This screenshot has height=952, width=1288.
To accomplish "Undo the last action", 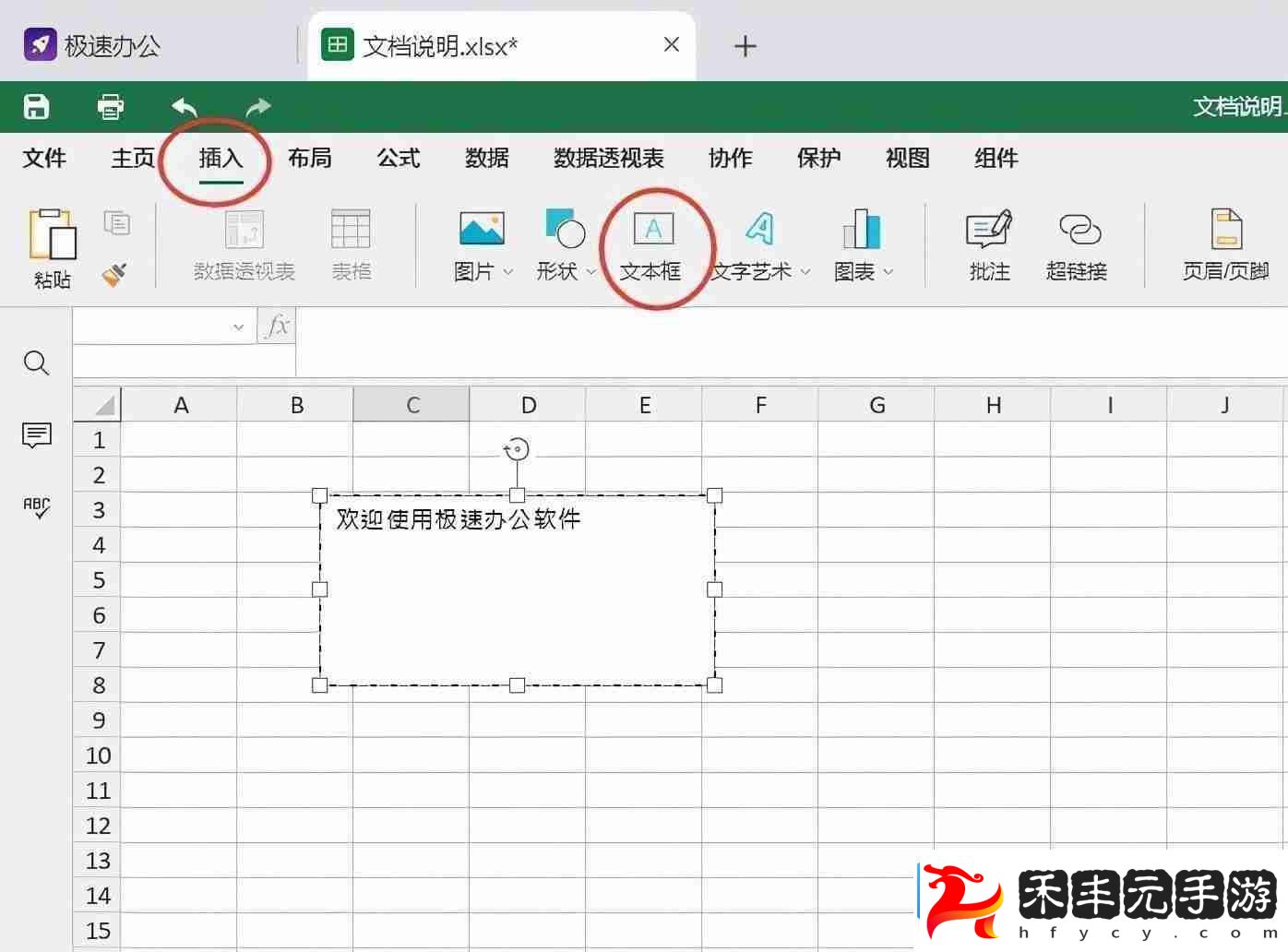I will coord(185,107).
